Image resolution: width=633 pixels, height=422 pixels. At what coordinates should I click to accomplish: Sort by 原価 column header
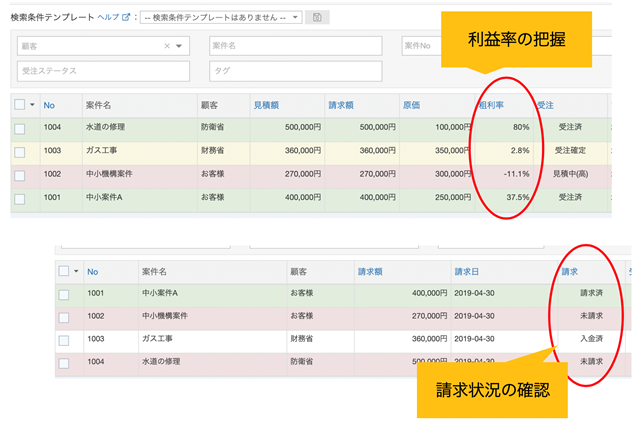[x=411, y=104]
